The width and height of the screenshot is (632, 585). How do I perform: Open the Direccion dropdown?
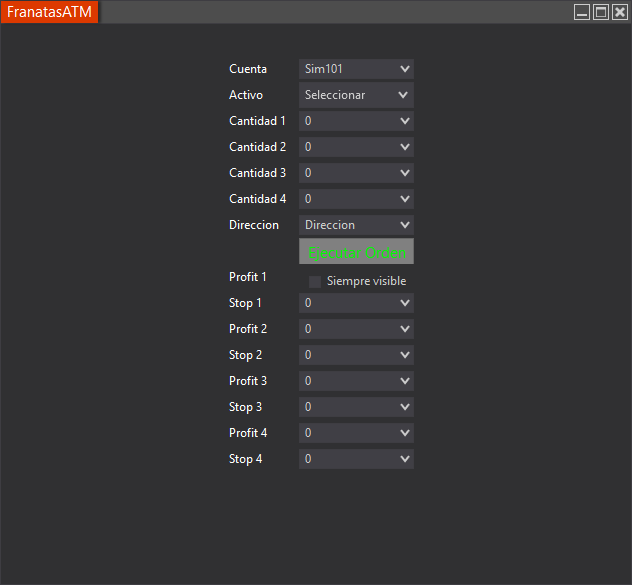coord(356,225)
